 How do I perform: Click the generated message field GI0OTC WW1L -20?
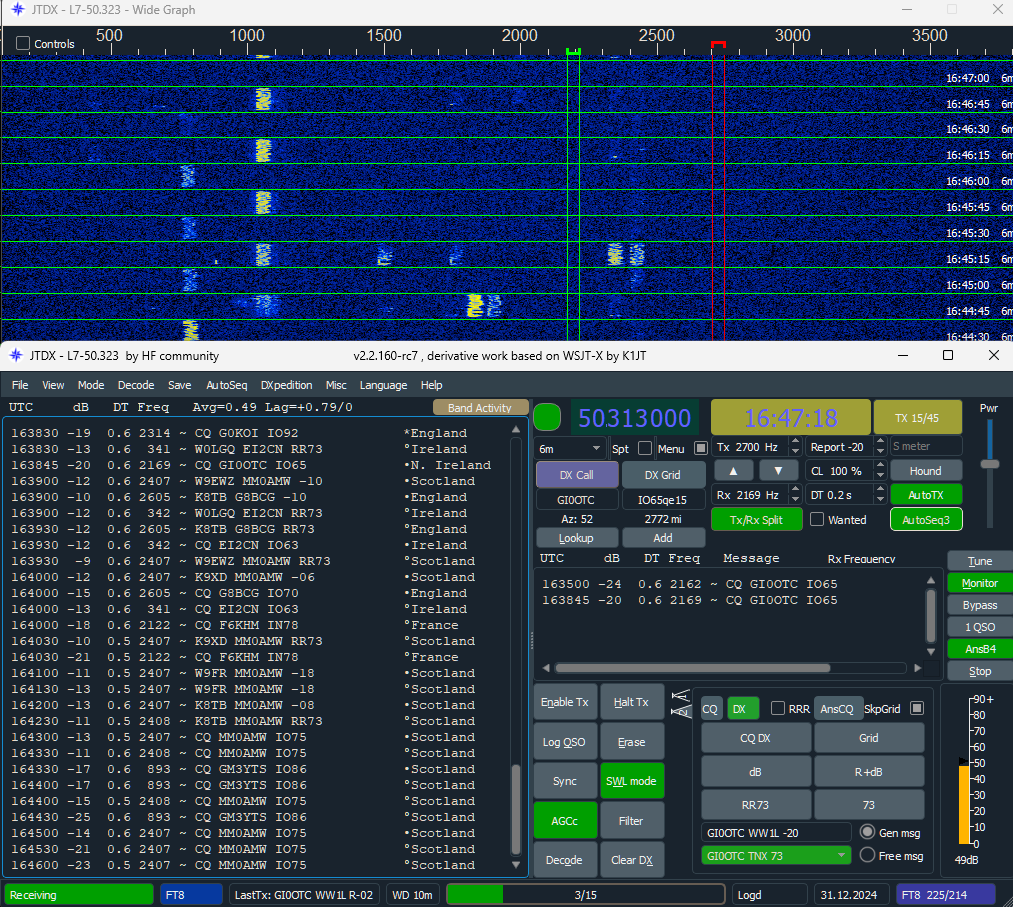[776, 832]
